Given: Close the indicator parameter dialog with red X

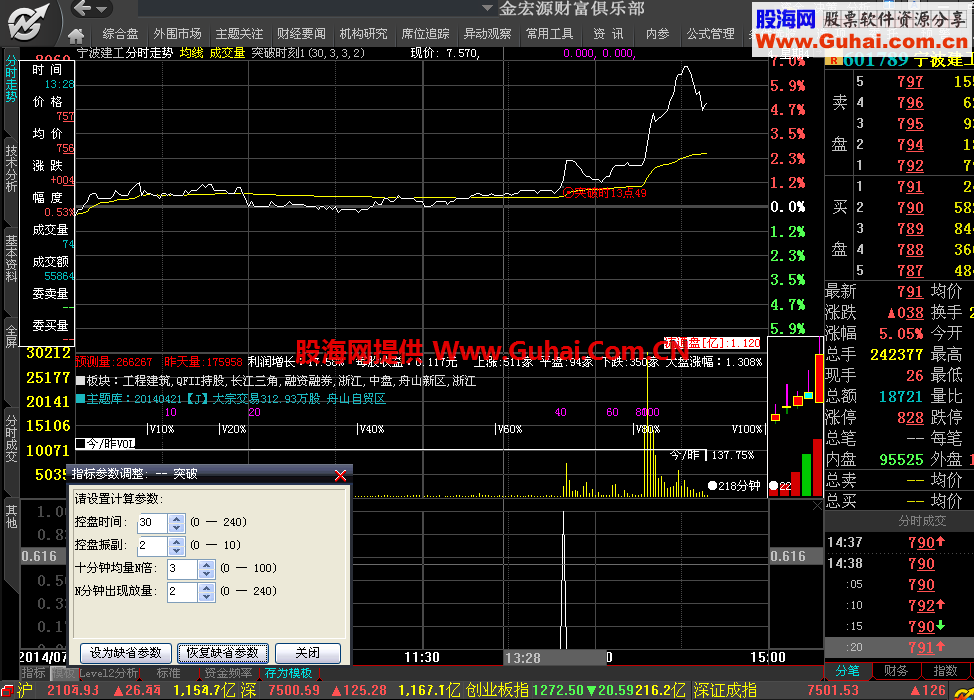Looking at the screenshot, I should point(340,475).
